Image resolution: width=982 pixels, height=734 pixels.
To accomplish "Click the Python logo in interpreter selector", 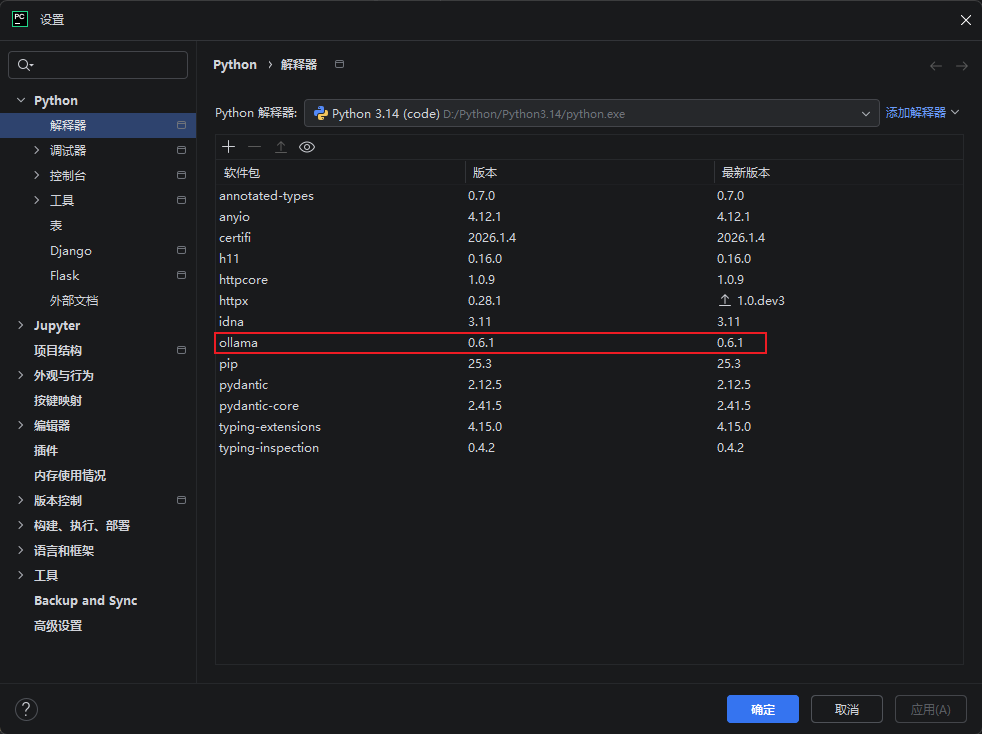I will pos(321,113).
